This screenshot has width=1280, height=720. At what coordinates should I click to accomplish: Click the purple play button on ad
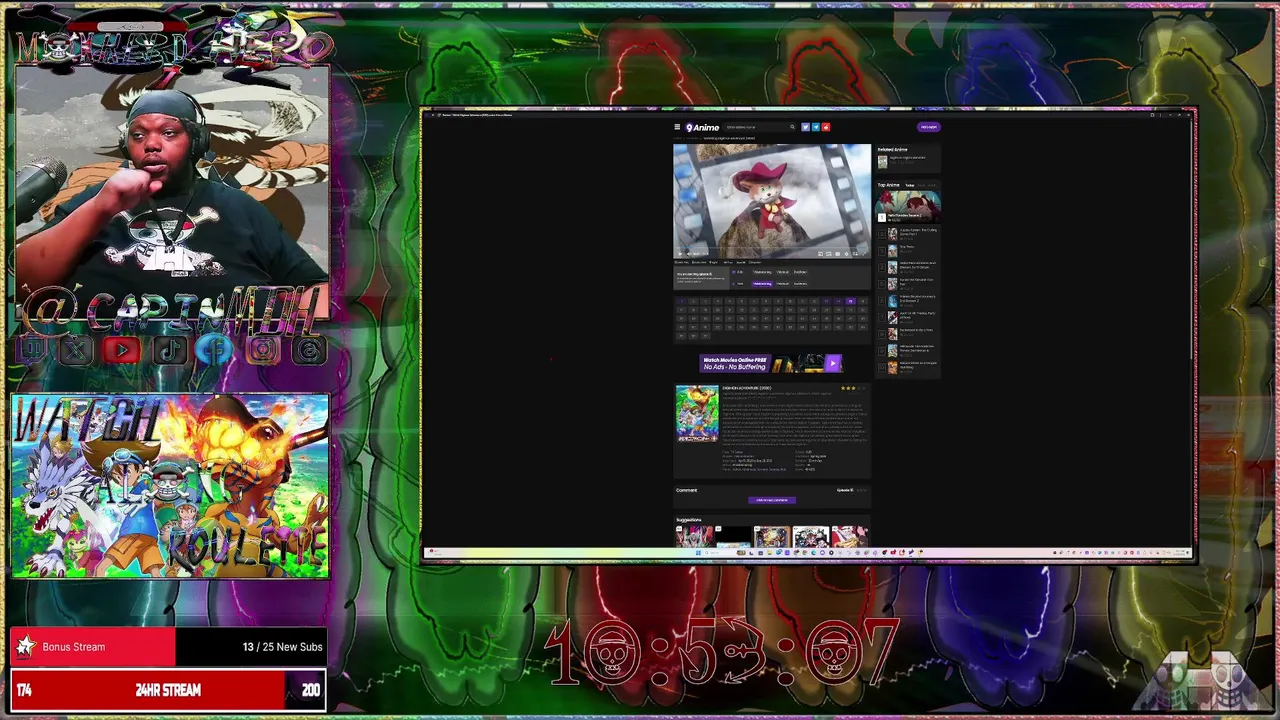pos(833,364)
